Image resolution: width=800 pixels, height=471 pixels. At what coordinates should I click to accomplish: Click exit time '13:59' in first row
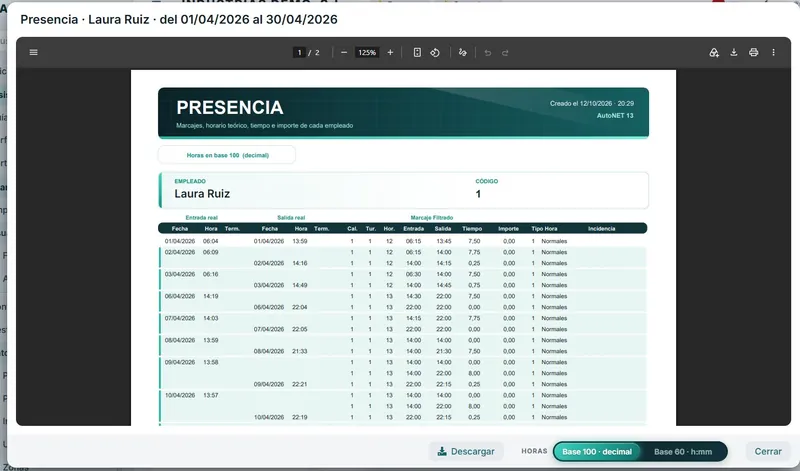[x=300, y=241]
